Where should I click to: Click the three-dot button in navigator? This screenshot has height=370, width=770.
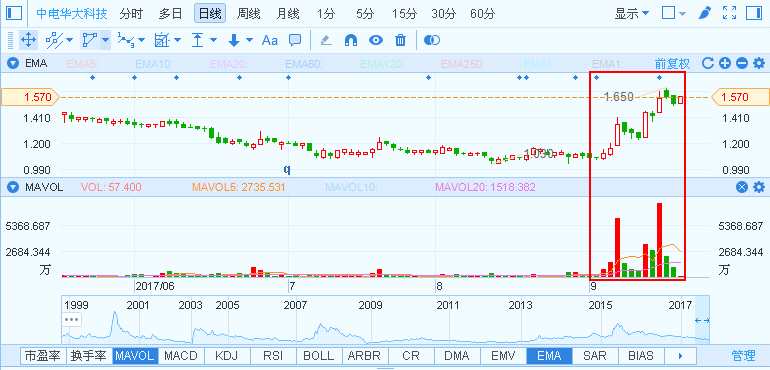72,319
